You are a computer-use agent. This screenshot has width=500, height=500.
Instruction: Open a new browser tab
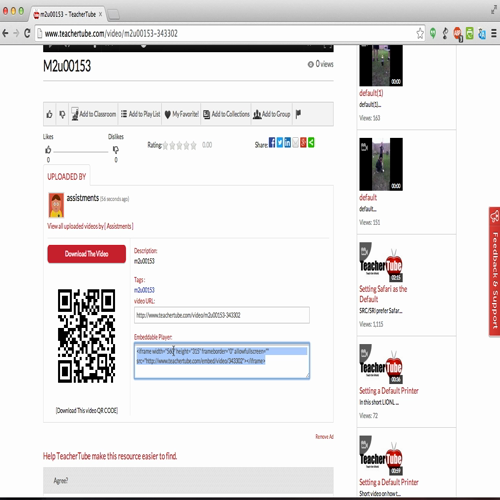click(x=113, y=14)
